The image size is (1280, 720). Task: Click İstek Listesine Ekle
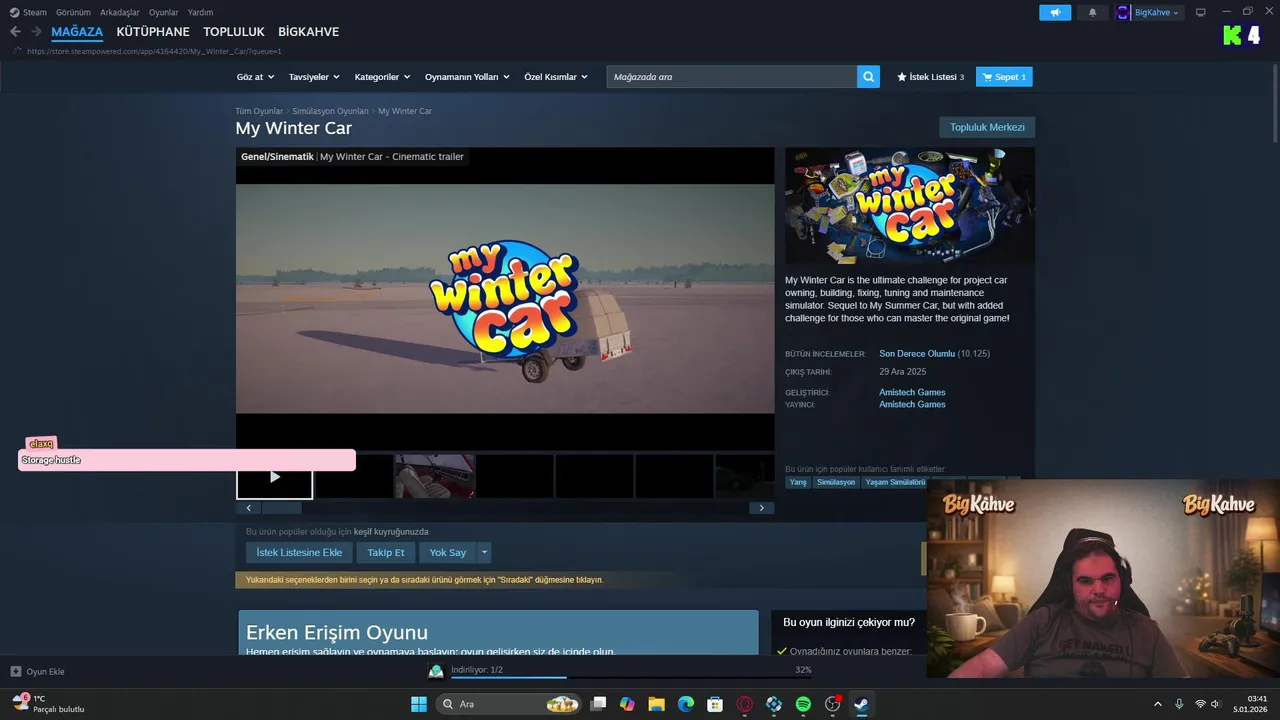coord(299,552)
